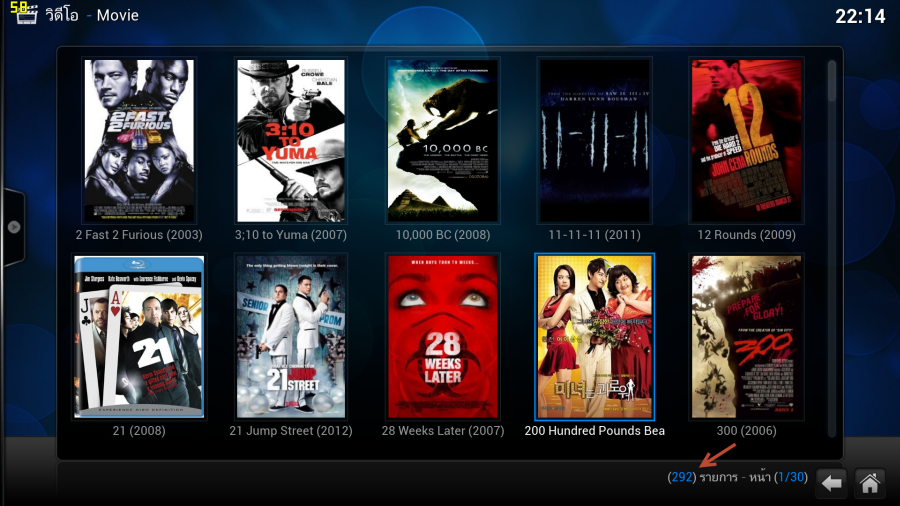
Task: Click the 'Movie' breadcrumb title
Action: 118,15
